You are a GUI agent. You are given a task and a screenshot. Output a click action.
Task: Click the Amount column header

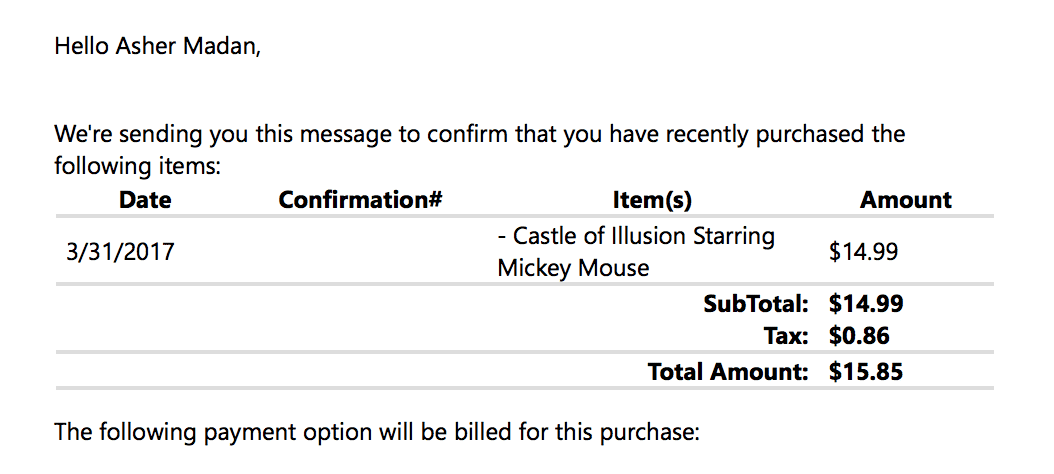click(x=905, y=200)
